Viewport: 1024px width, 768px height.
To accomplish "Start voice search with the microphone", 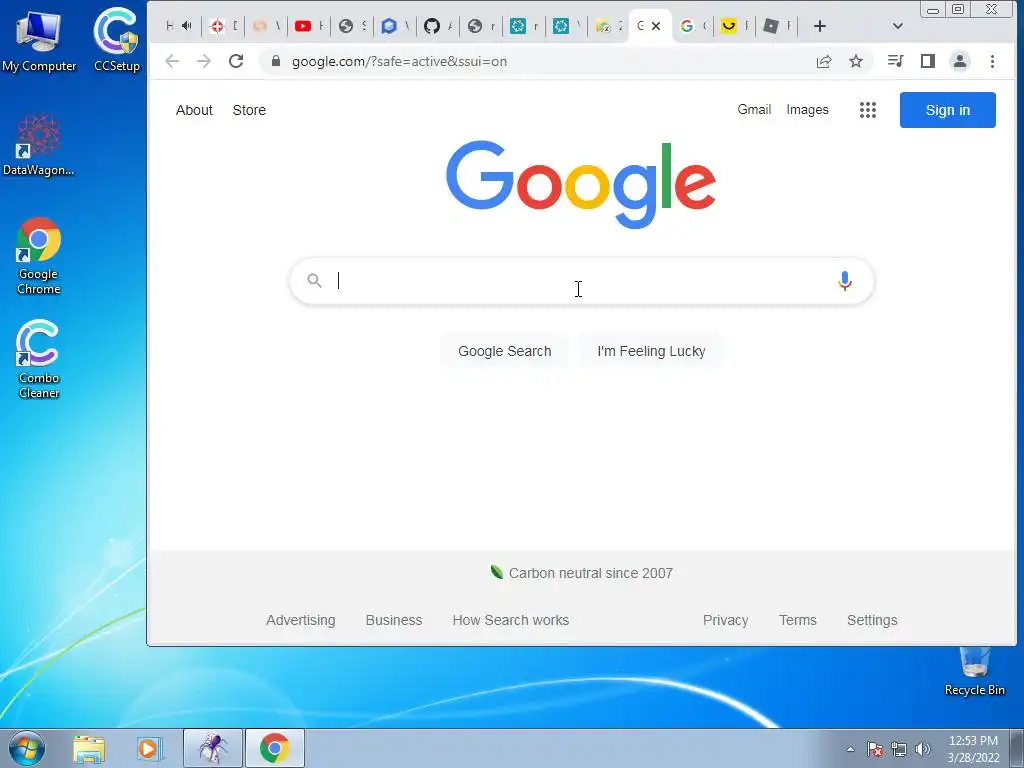I will pos(844,281).
